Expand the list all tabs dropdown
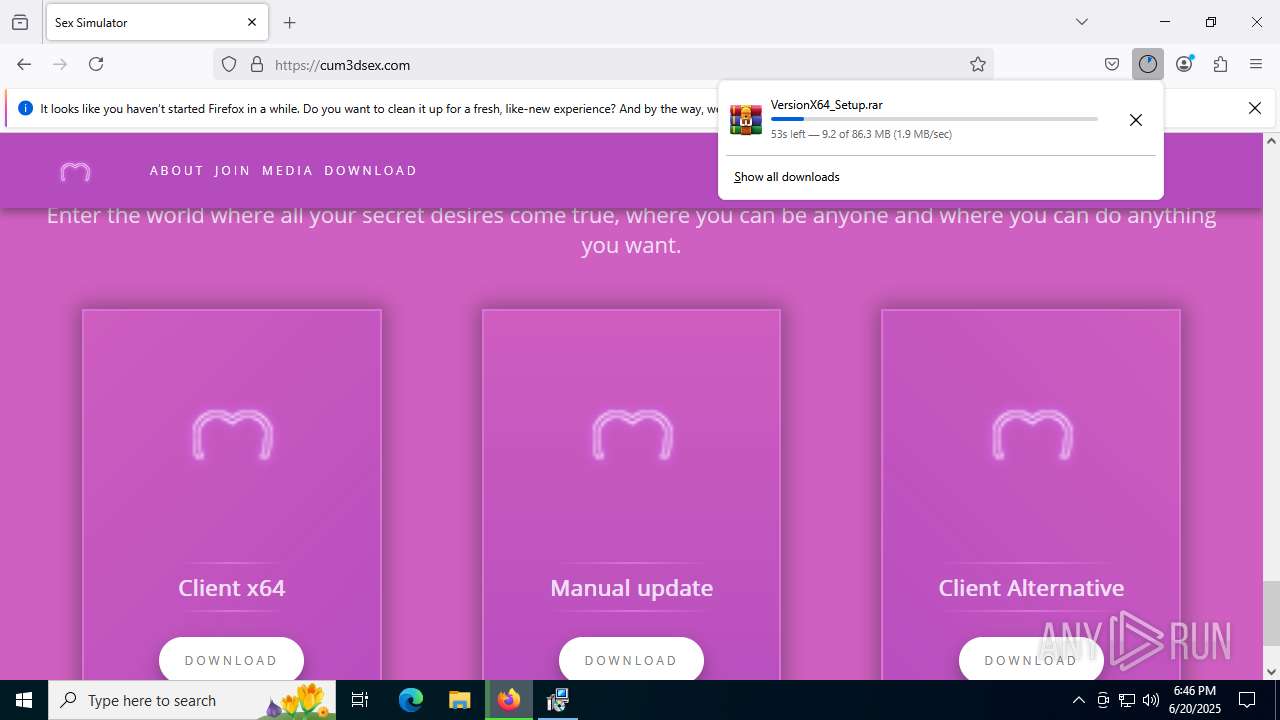The image size is (1280, 720). (x=1081, y=22)
